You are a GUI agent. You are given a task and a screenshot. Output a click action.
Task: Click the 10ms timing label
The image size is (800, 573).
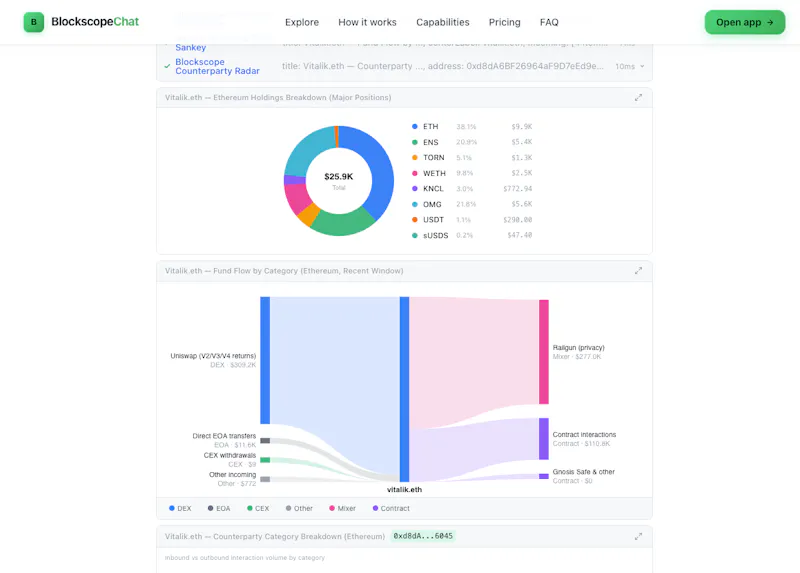[625, 66]
